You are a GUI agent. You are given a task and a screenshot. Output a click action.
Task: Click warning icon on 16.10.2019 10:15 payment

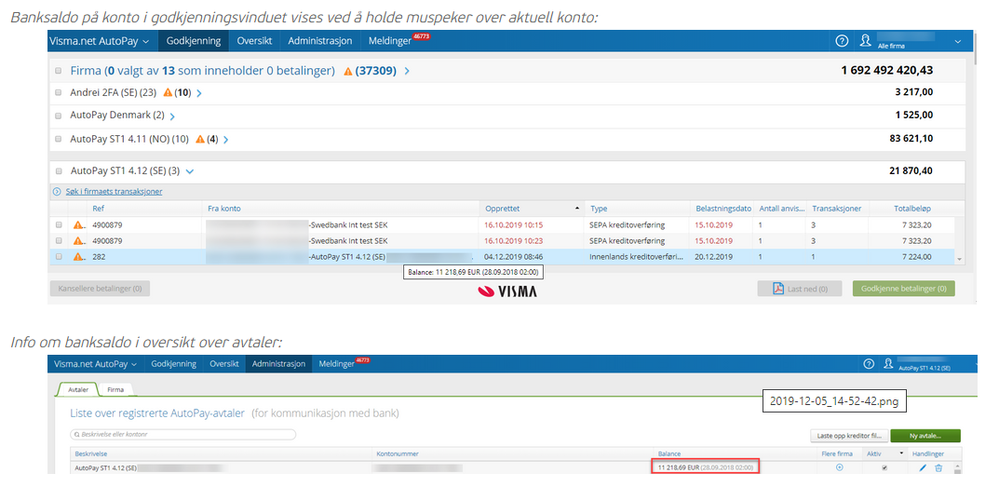tap(78, 225)
